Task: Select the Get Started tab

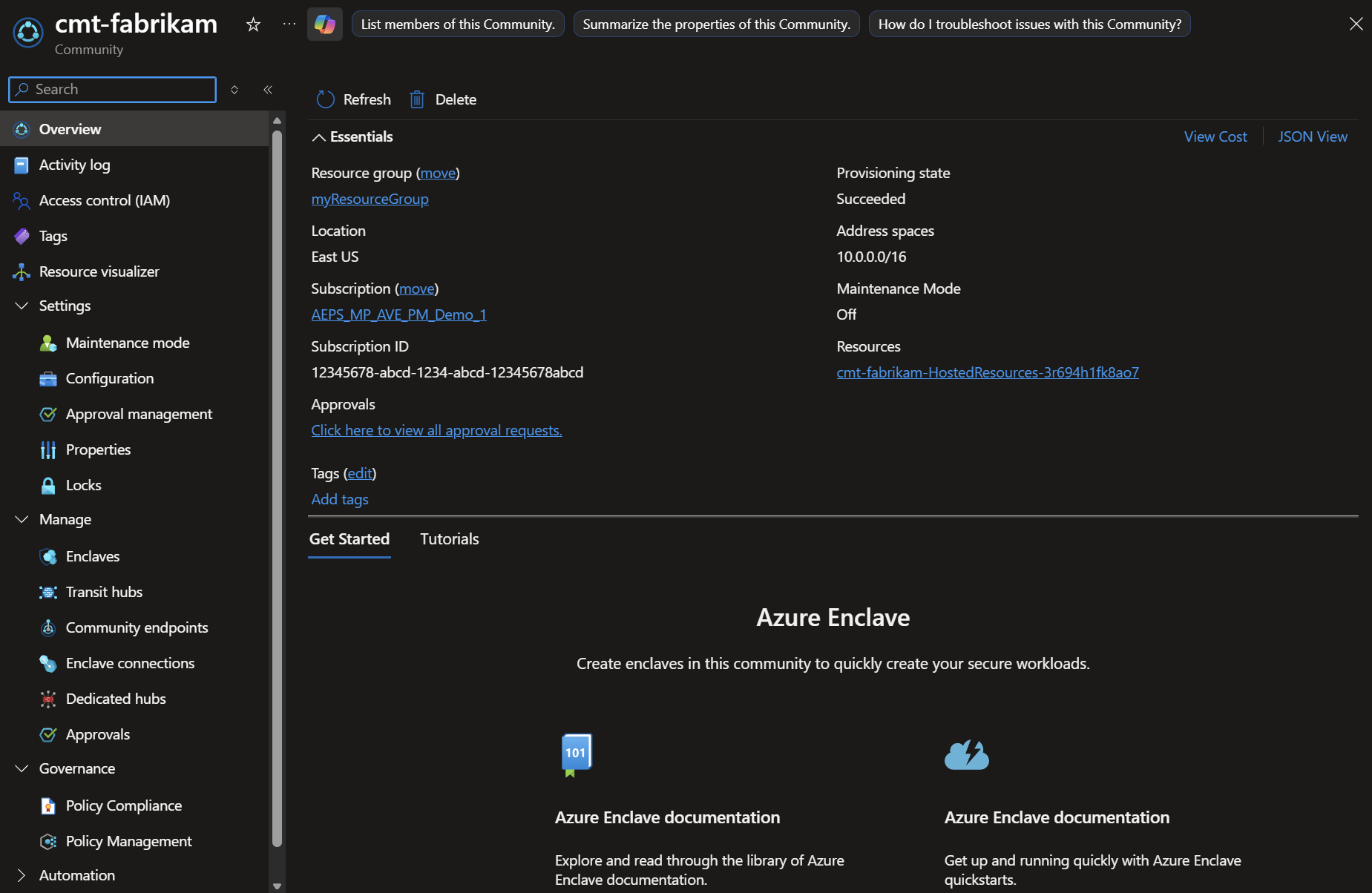Action: click(x=349, y=539)
